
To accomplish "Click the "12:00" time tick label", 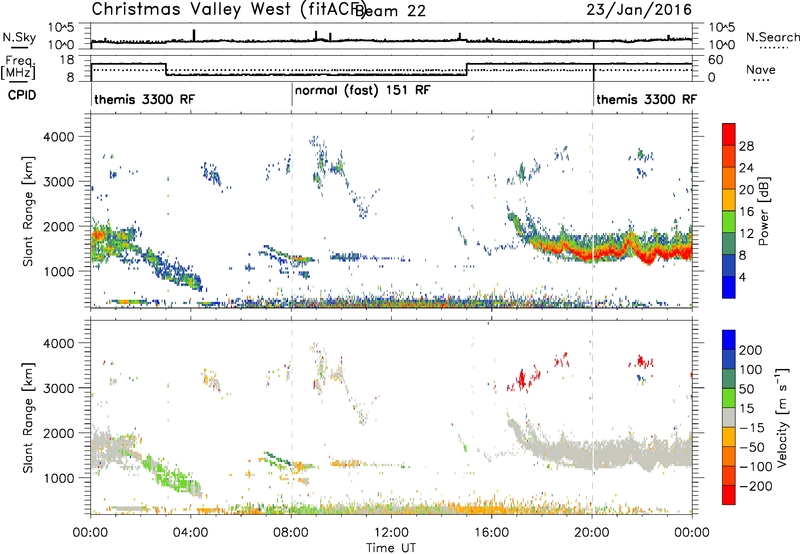I will click(391, 532).
